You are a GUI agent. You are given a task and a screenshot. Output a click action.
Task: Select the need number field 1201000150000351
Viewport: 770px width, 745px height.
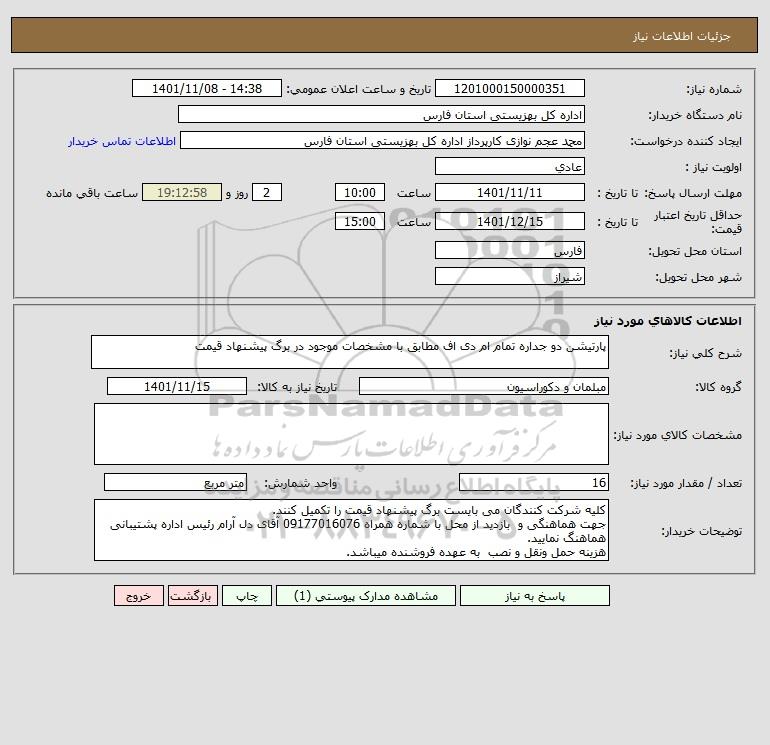510,88
